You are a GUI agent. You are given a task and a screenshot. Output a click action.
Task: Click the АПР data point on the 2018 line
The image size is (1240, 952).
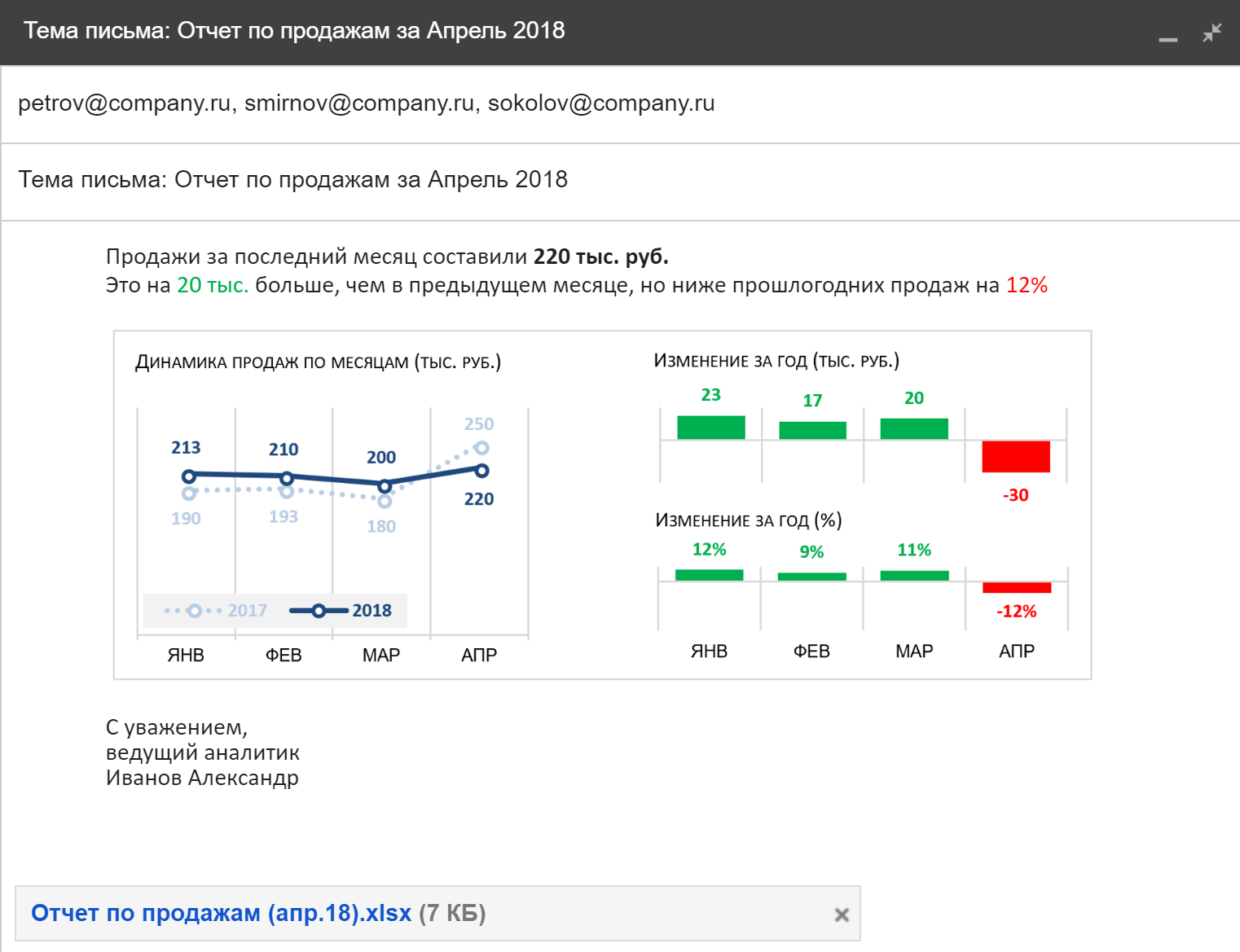(x=481, y=470)
